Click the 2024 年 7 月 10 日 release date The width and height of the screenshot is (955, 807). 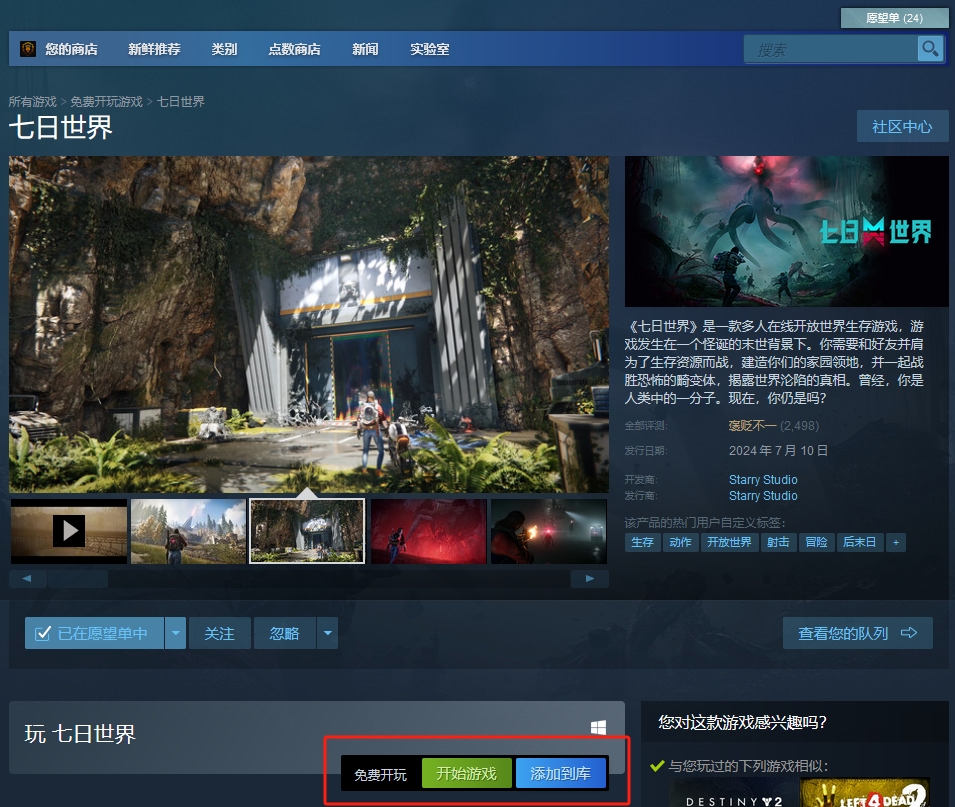pos(778,451)
